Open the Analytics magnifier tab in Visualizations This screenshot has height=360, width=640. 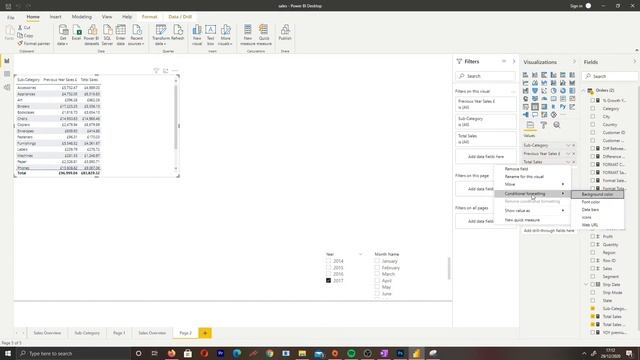pyautogui.click(x=556, y=125)
